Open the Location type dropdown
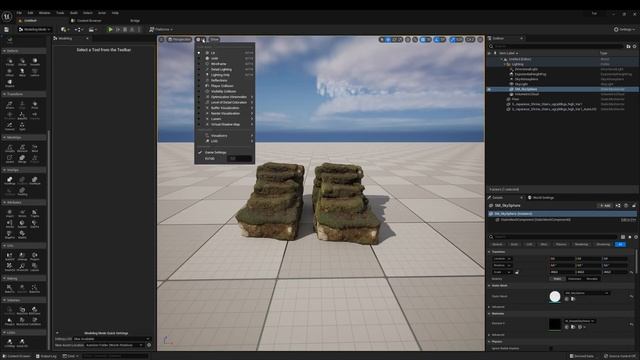The height and width of the screenshot is (360, 640). tap(502, 259)
